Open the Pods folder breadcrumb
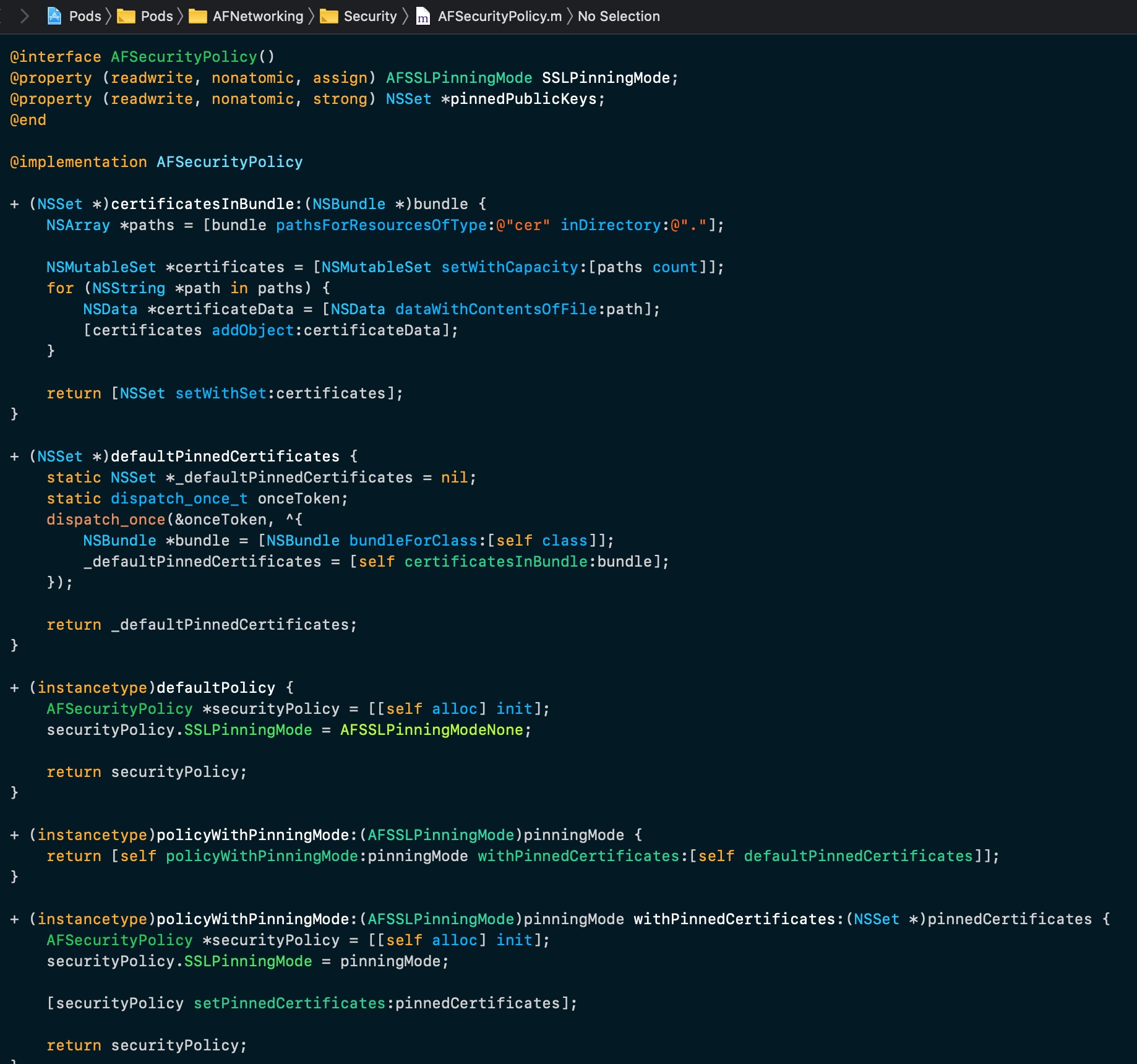 click(x=157, y=16)
